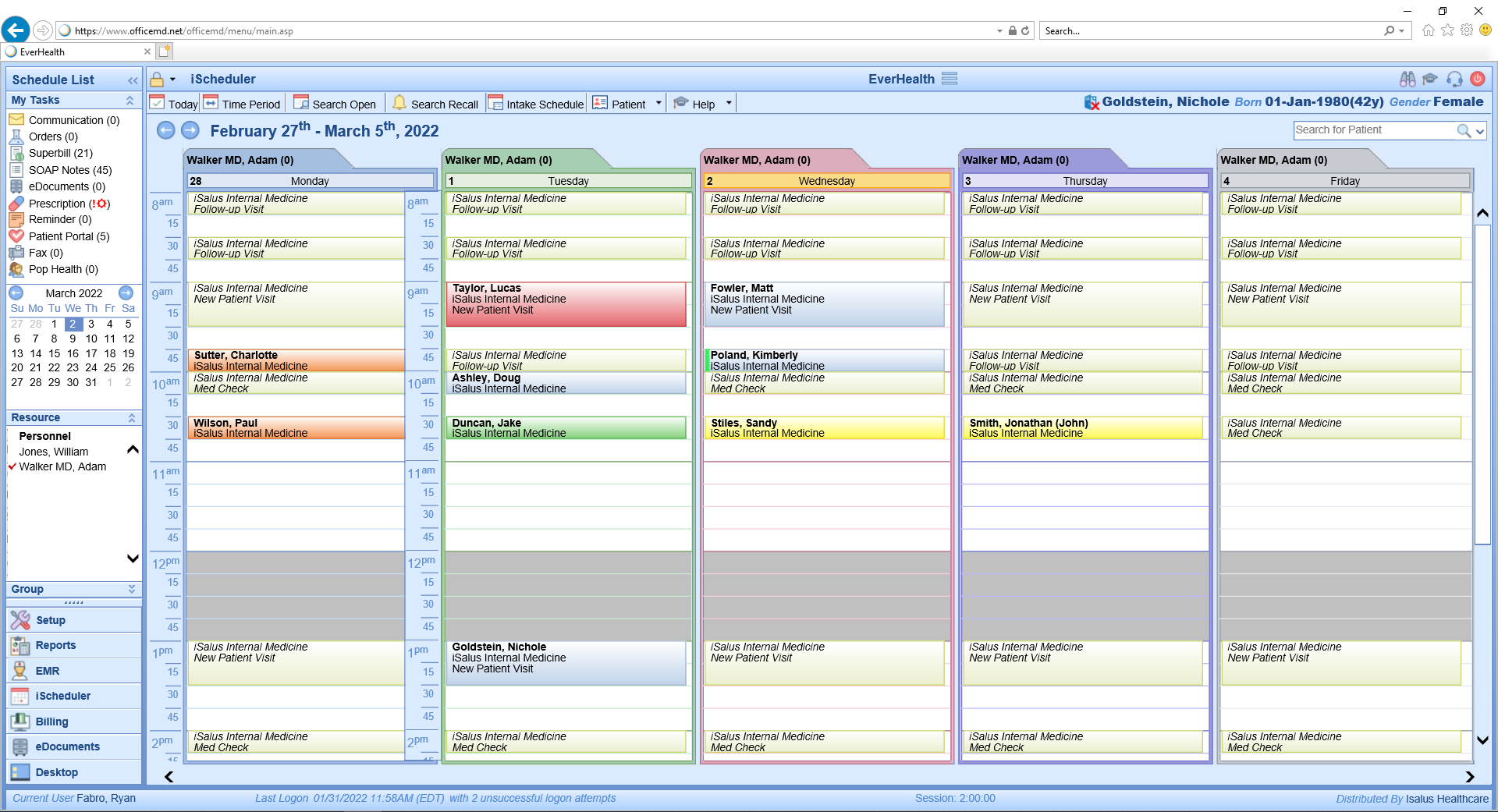Open Communication (0) task
The width and height of the screenshot is (1498, 812).
65,120
